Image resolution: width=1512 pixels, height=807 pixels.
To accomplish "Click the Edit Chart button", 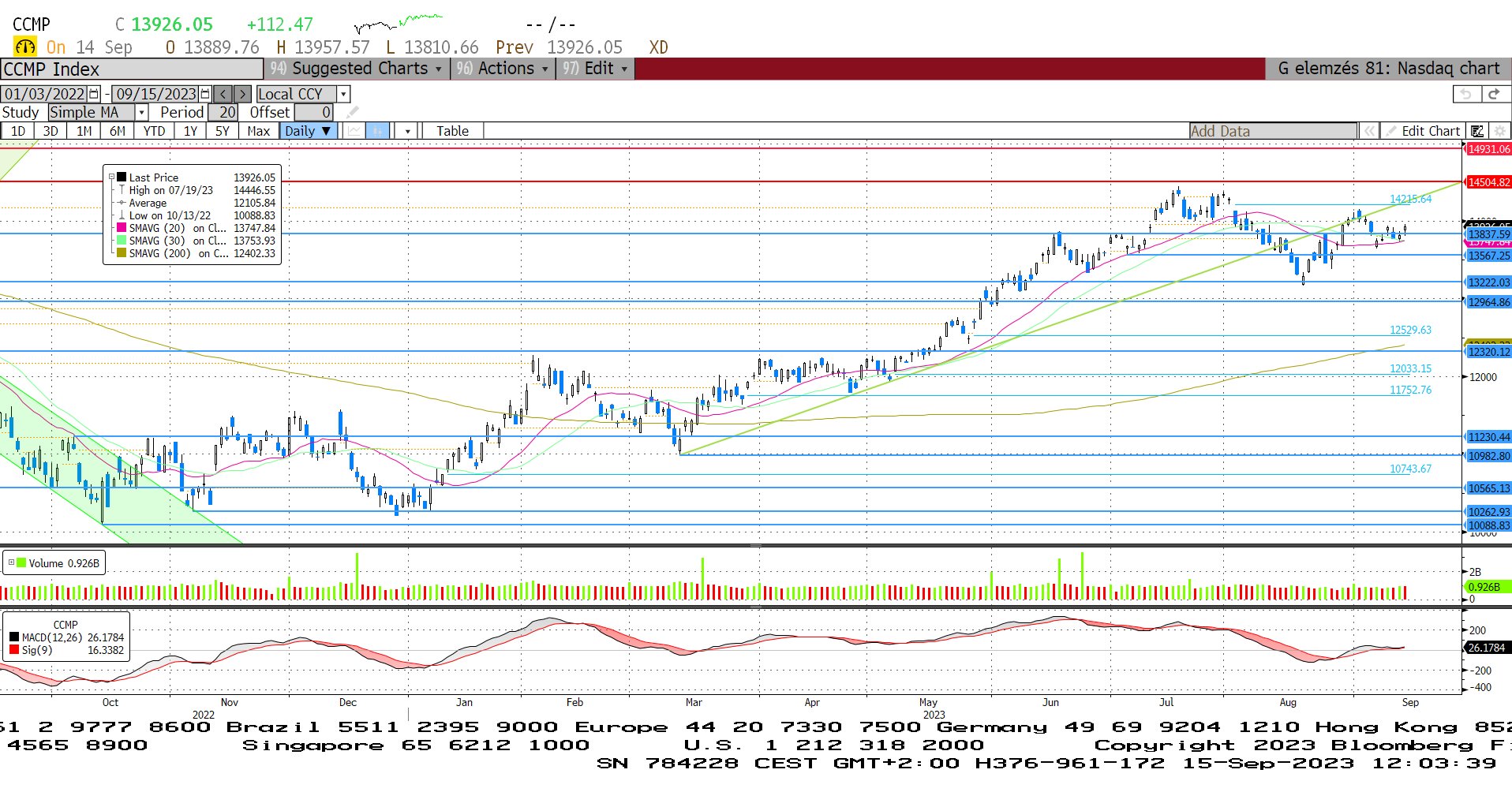I will point(1423,131).
